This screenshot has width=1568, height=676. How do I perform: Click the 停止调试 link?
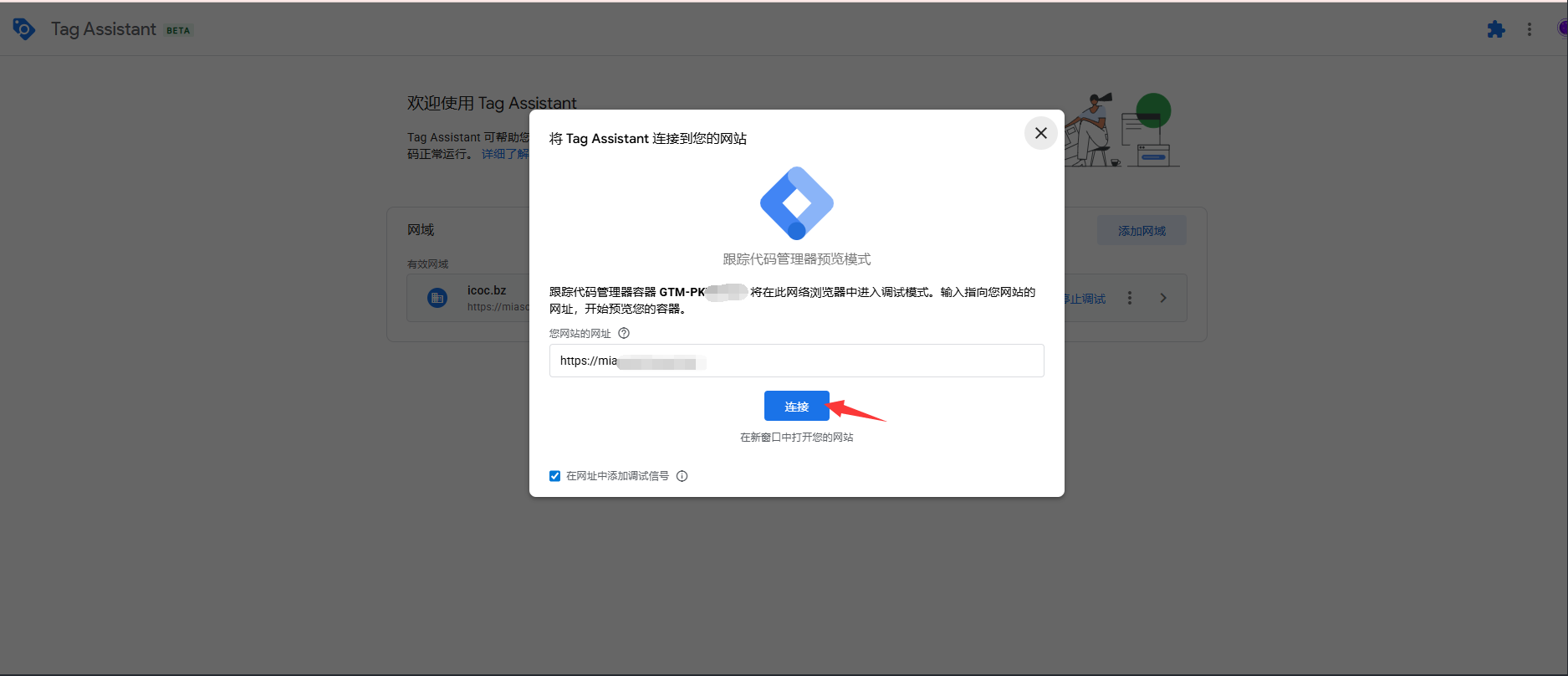pos(1085,299)
